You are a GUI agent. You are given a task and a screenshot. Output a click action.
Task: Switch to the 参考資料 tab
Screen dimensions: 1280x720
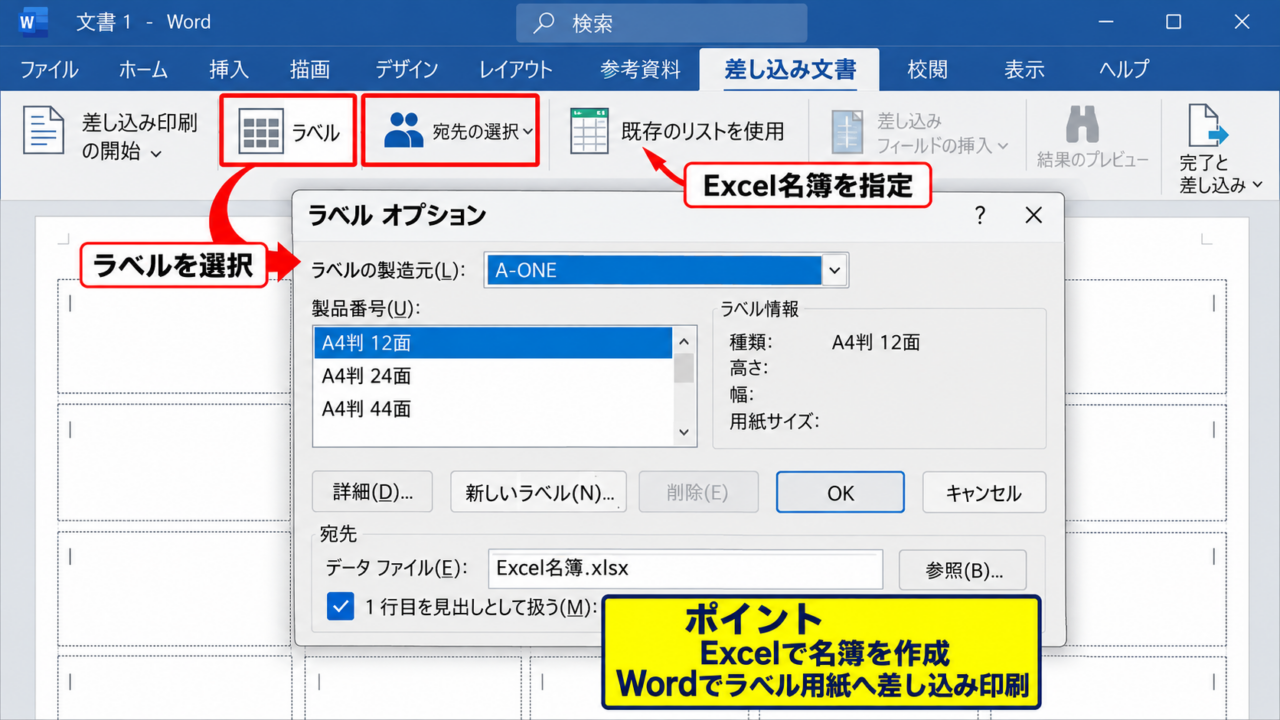[641, 69]
